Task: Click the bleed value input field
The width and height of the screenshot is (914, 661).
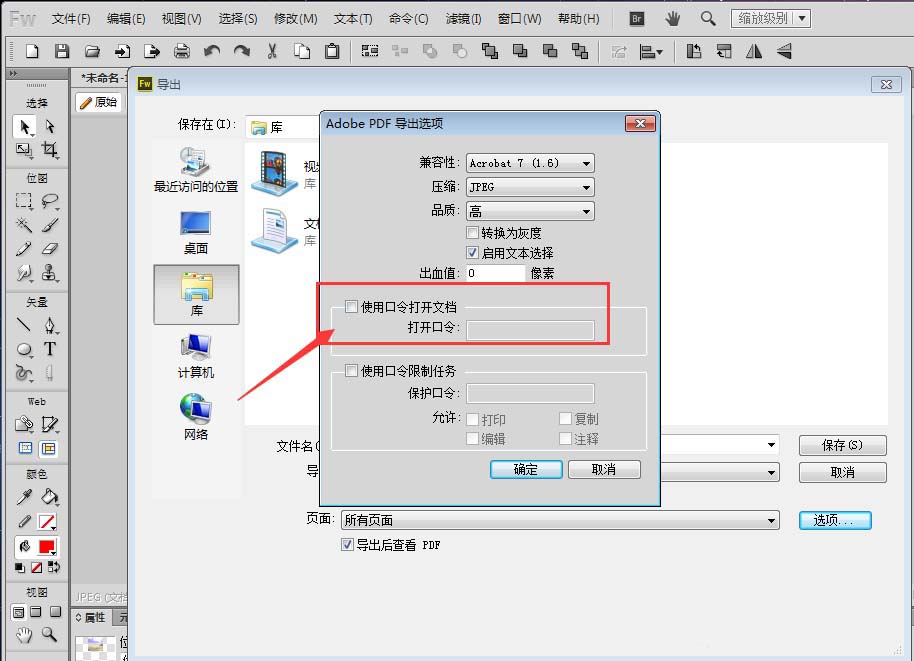Action: [495, 273]
